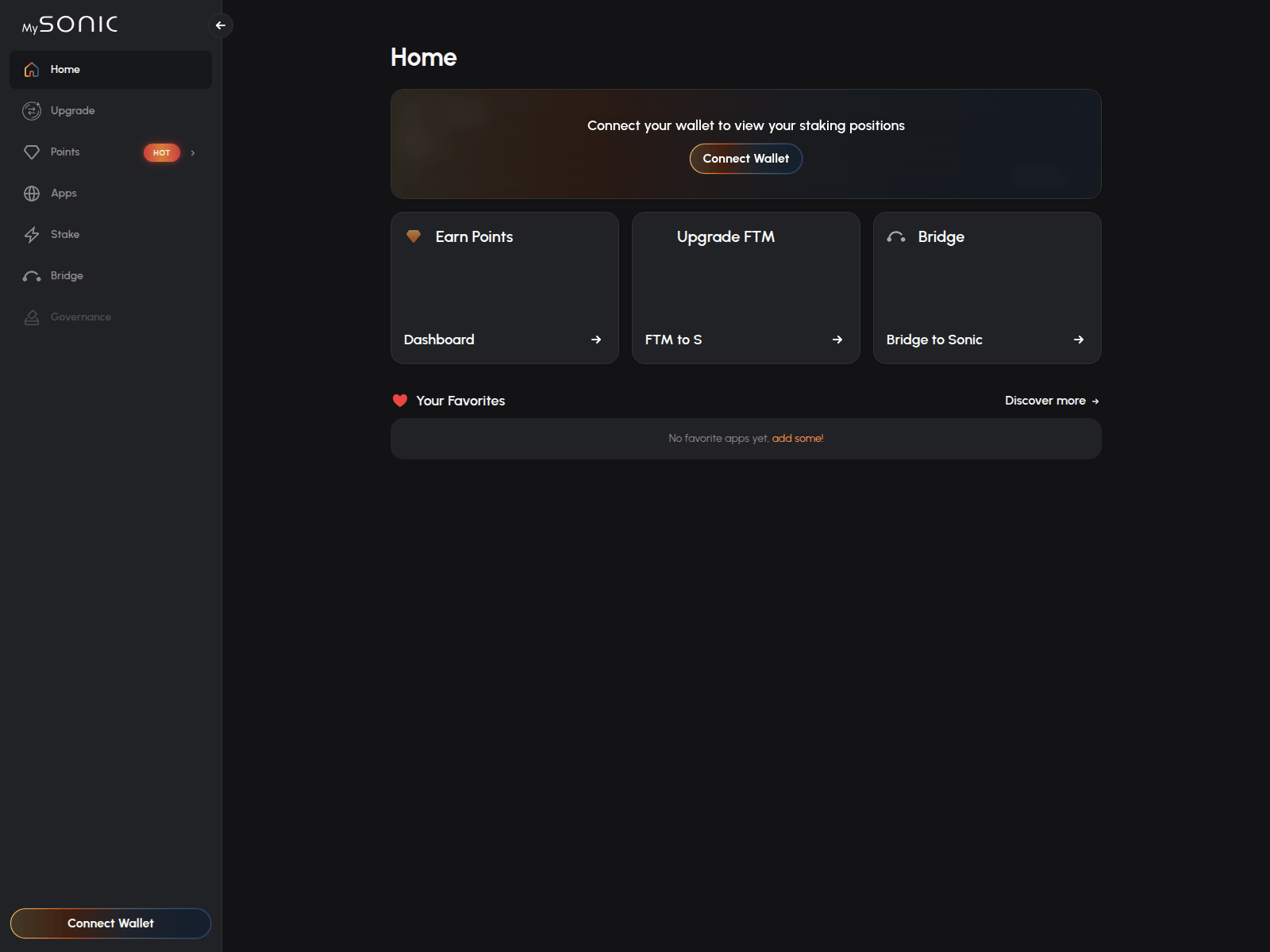Click the Home house icon in sidebar

32,70
